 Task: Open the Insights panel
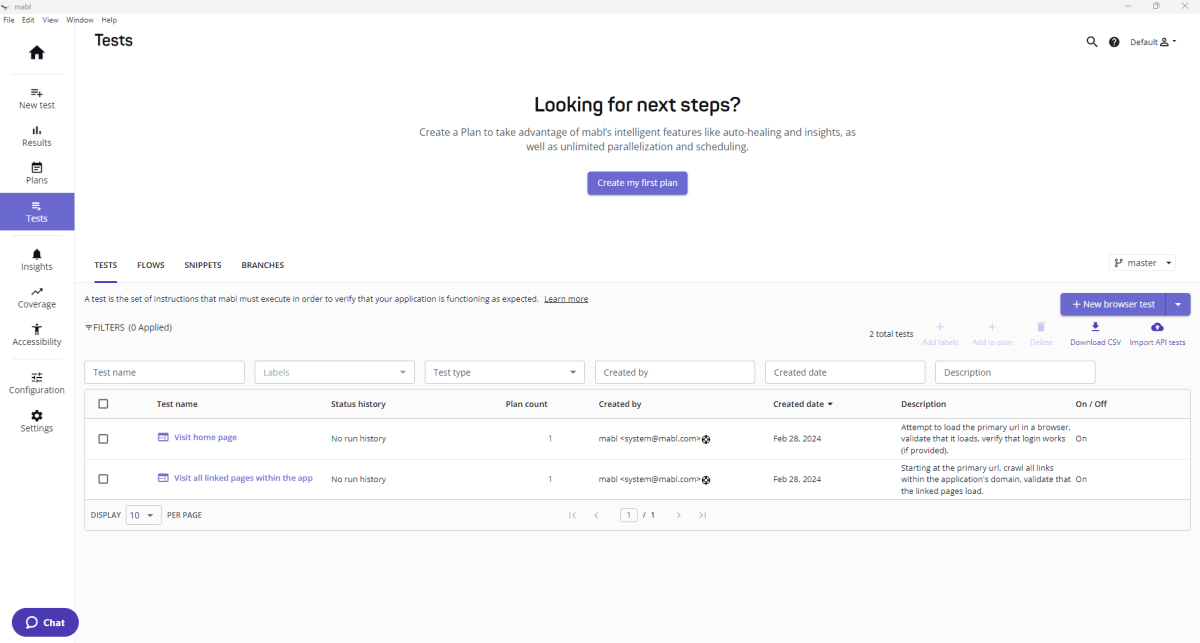[x=36, y=260]
